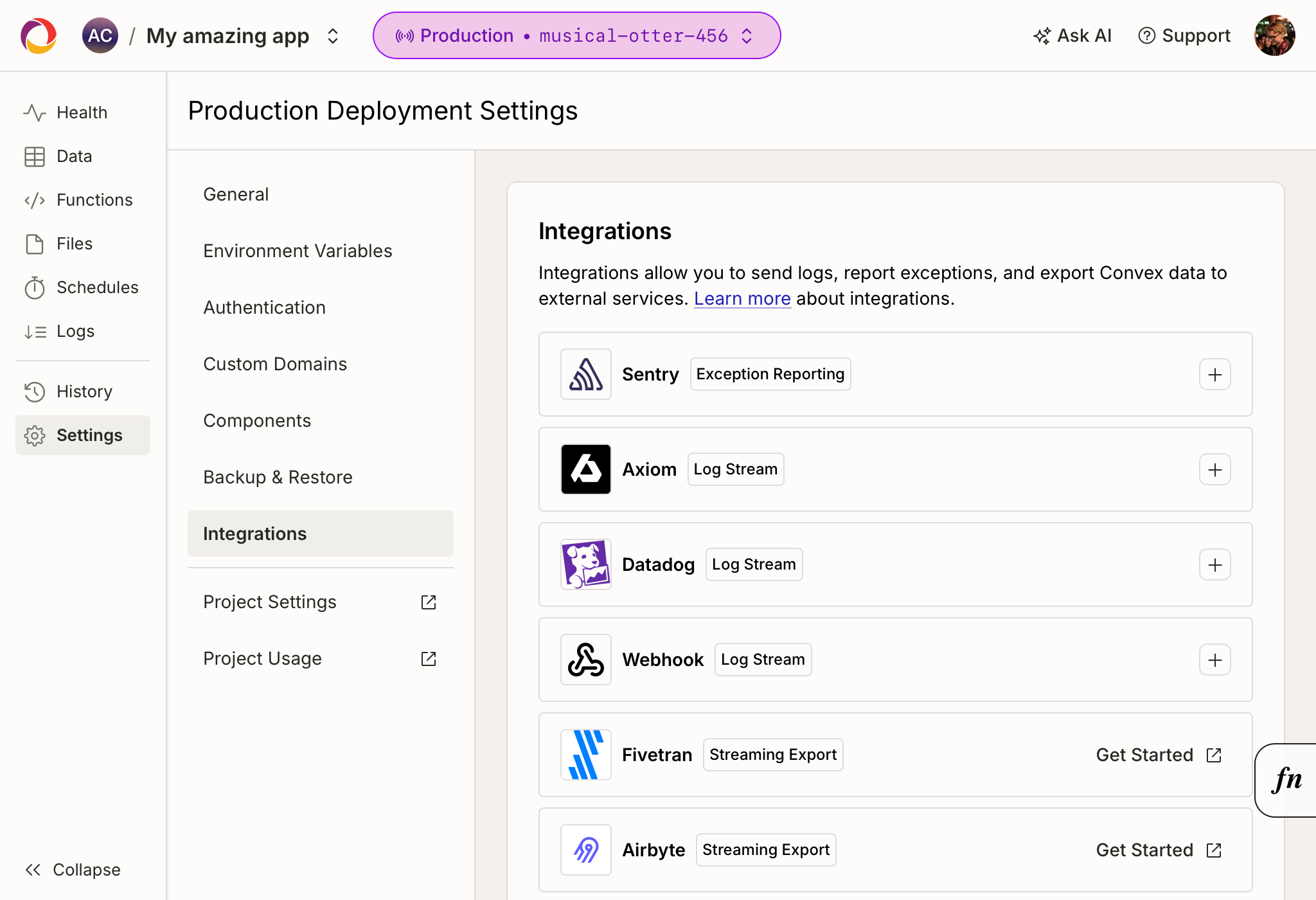
Task: Click the Axiom logo icon
Action: (x=586, y=469)
